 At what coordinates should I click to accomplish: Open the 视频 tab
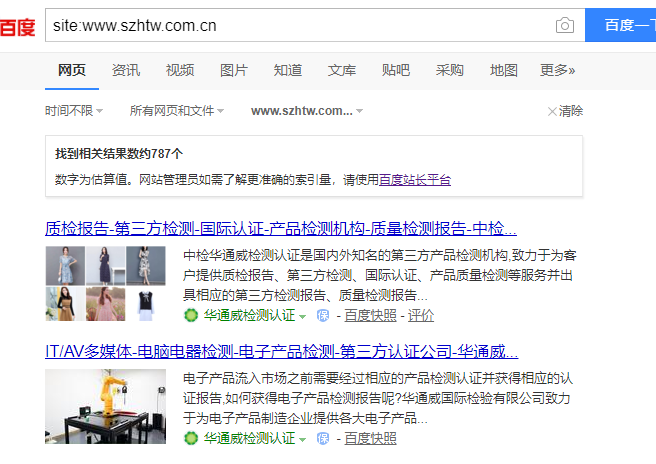(180, 70)
